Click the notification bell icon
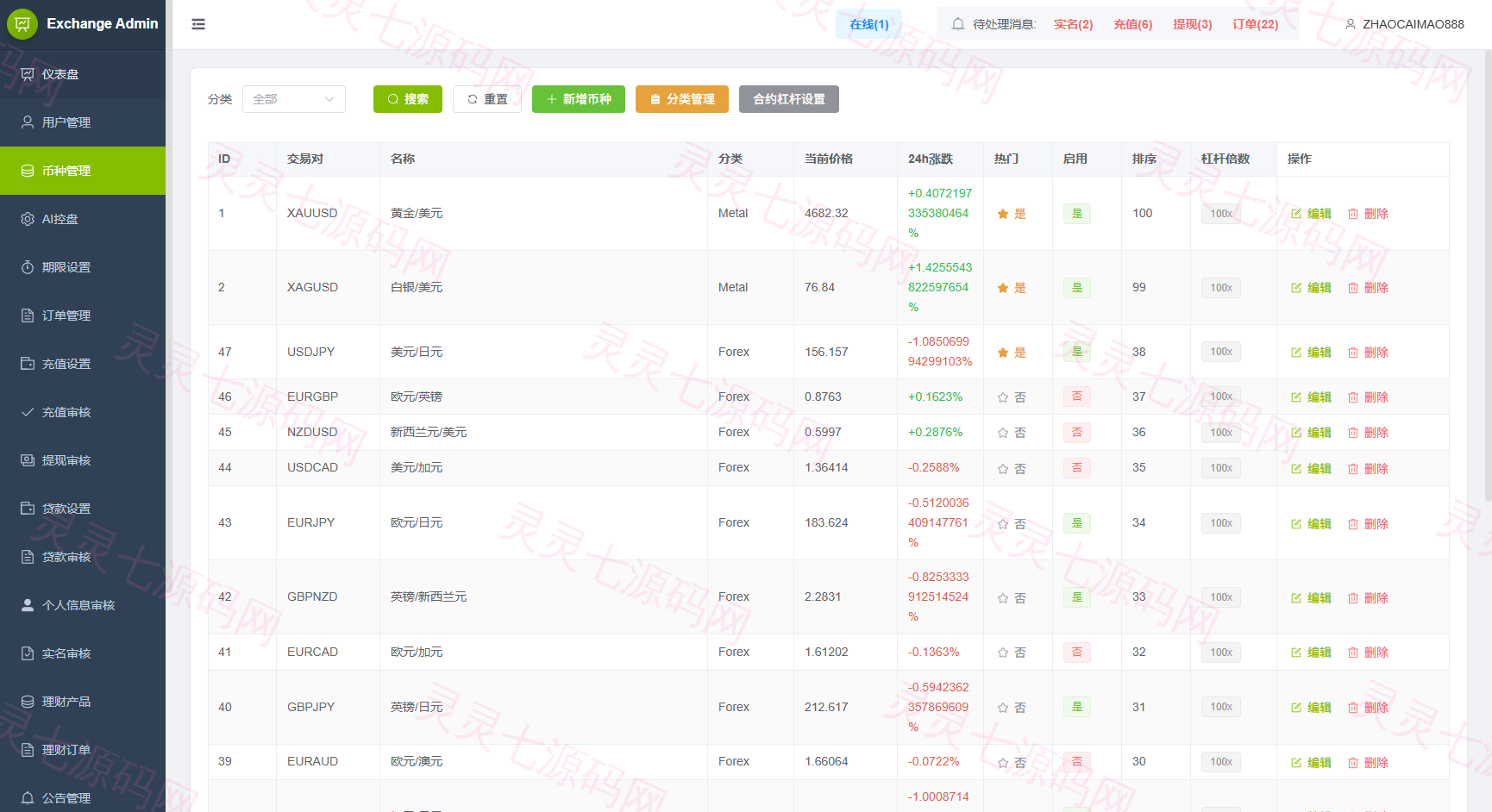Image resolution: width=1492 pixels, height=812 pixels. [957, 24]
